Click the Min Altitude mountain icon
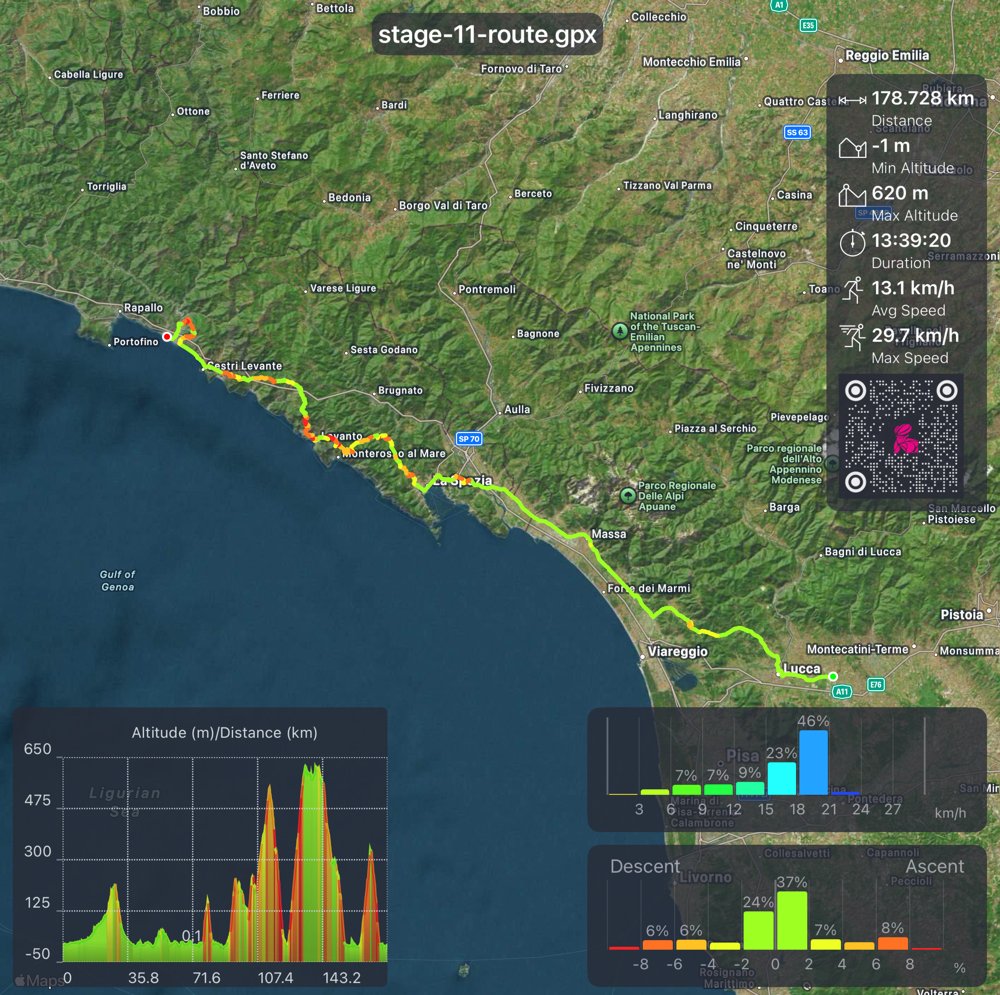Screen dimensions: 1000x995 coord(852,148)
